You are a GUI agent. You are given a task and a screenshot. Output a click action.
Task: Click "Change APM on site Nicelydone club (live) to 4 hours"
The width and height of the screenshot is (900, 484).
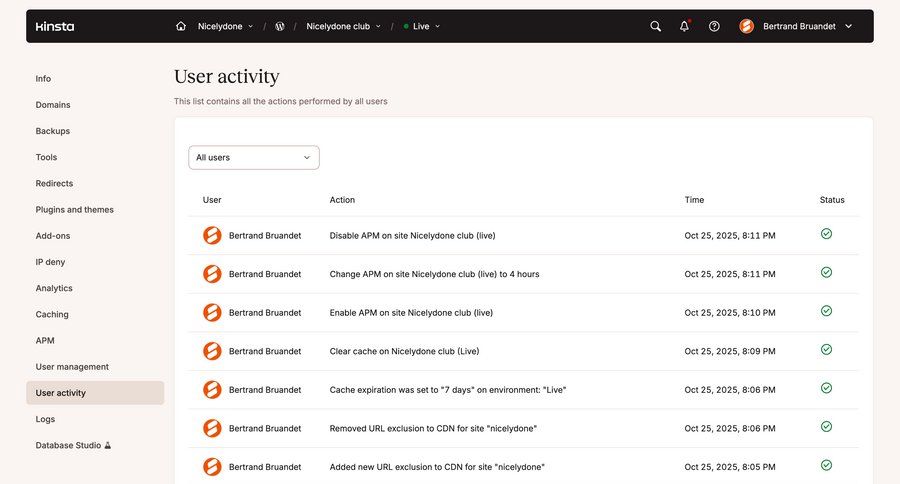(x=435, y=274)
